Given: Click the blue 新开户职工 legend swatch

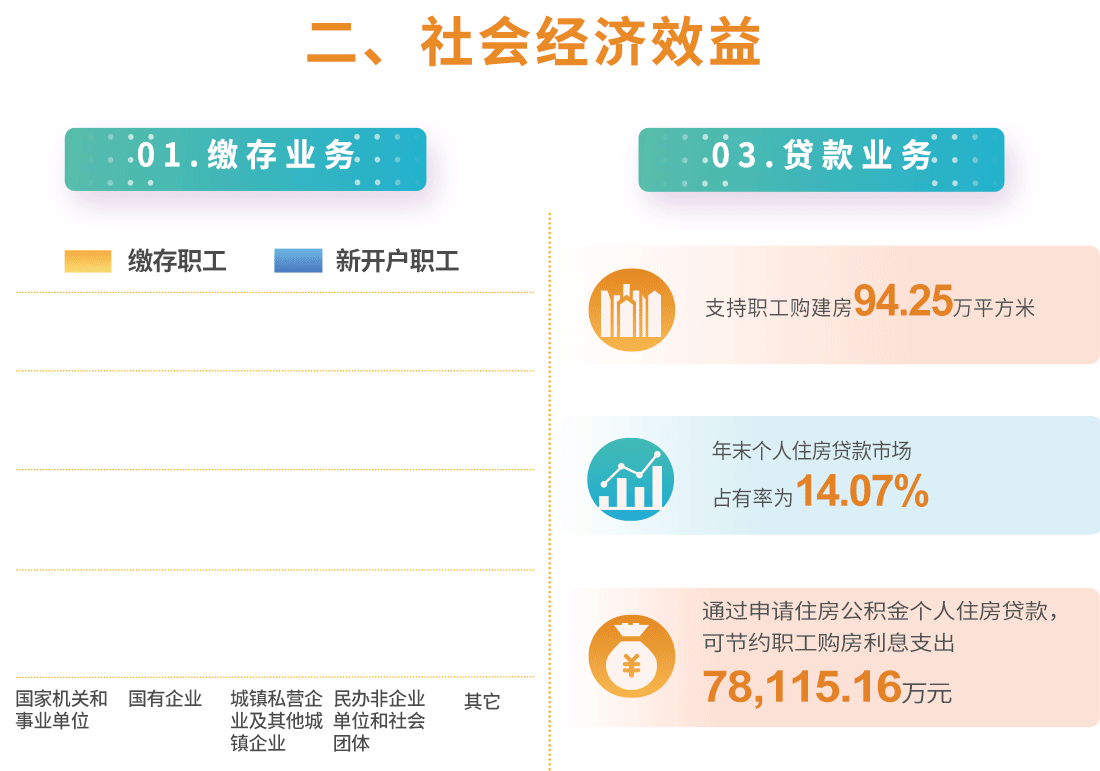Looking at the screenshot, I should pyautogui.click(x=298, y=261).
